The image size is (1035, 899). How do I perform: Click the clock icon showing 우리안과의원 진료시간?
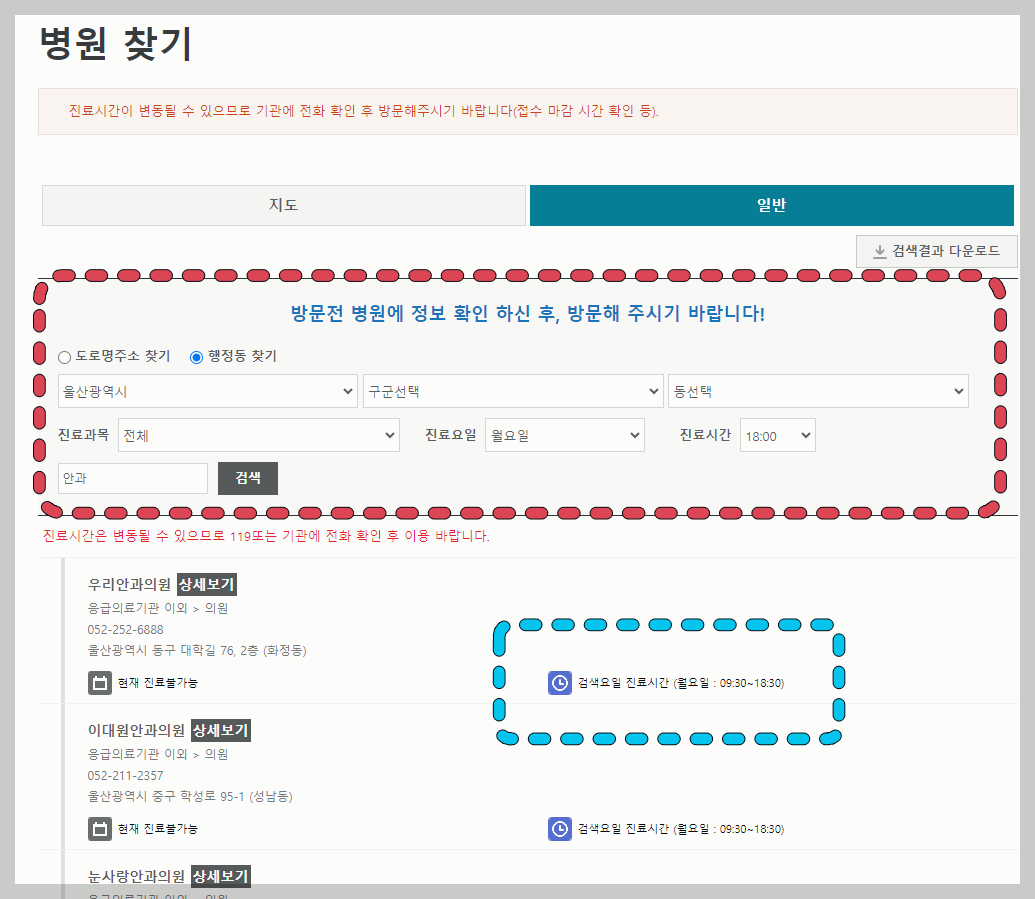[x=559, y=684]
